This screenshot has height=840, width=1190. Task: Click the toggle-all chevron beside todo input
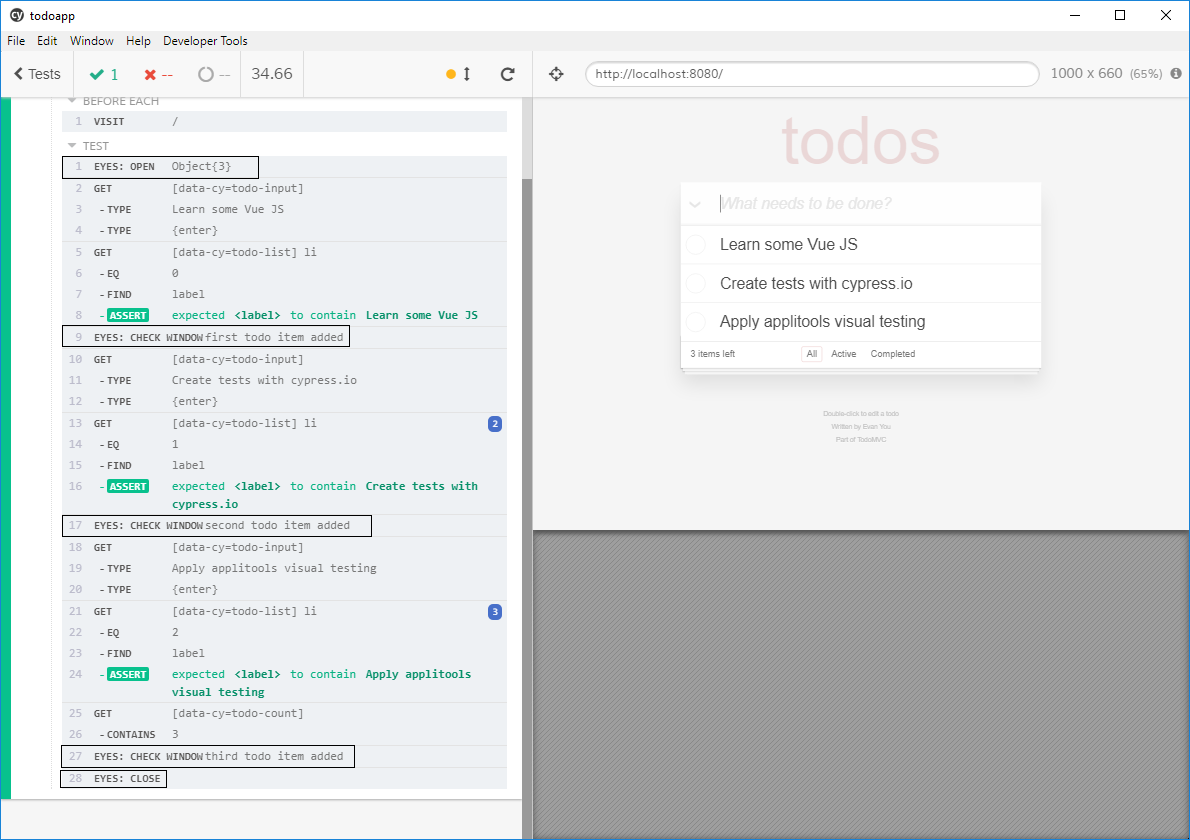tap(695, 204)
